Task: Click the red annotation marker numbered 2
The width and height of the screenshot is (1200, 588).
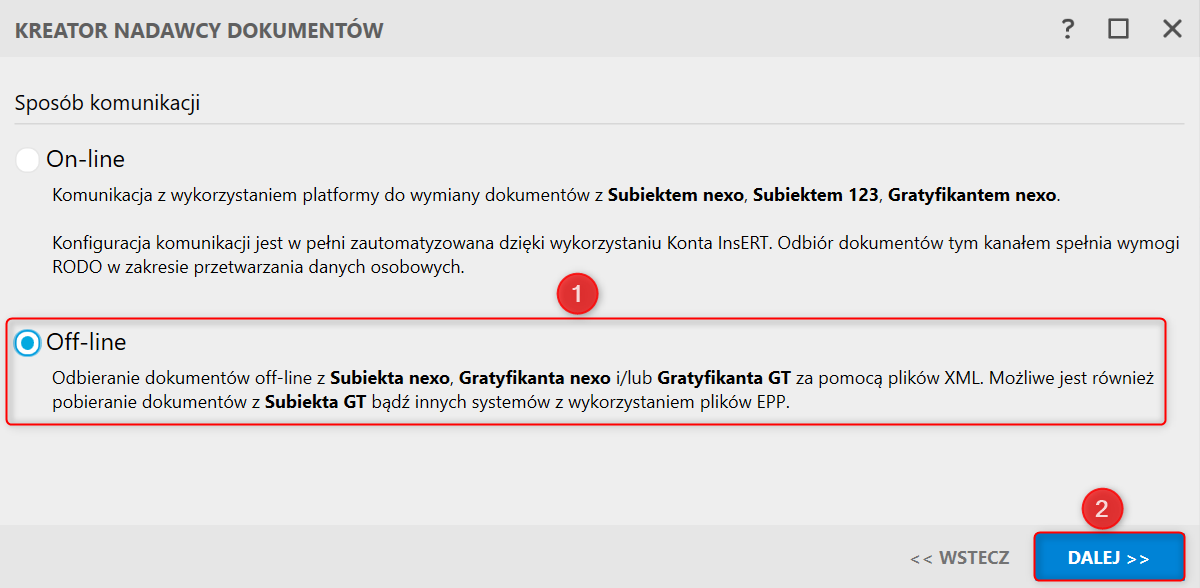Action: [x=1101, y=509]
